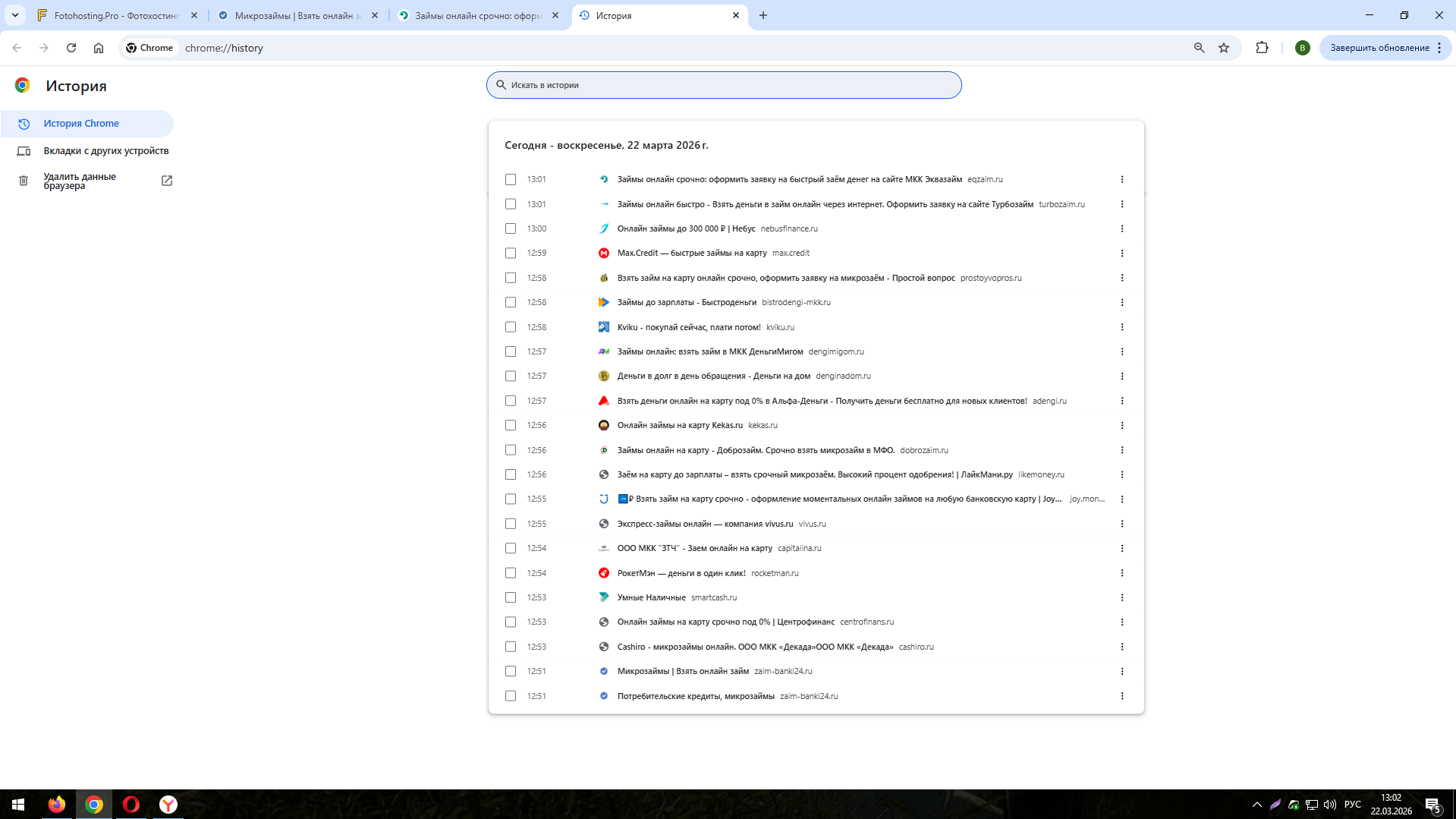Click the dengimigom.ru favicon
Screen dimensions: 1456x819
coord(604,351)
